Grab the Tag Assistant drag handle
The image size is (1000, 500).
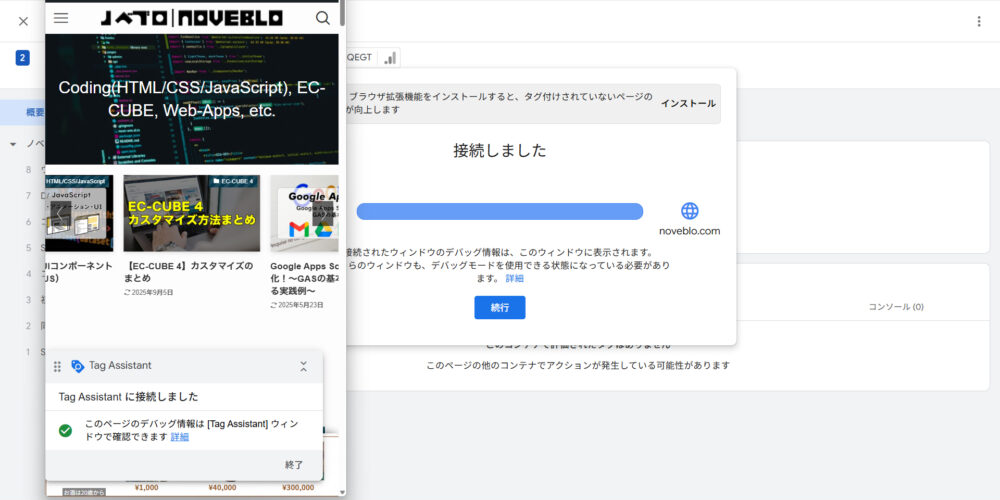pos(58,367)
